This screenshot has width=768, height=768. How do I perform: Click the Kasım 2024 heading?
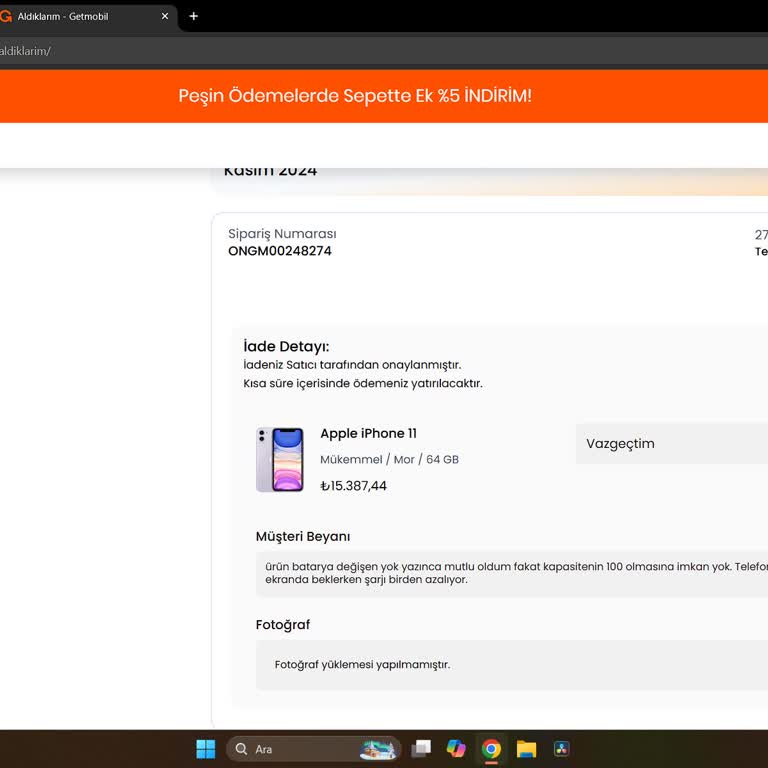[270, 171]
